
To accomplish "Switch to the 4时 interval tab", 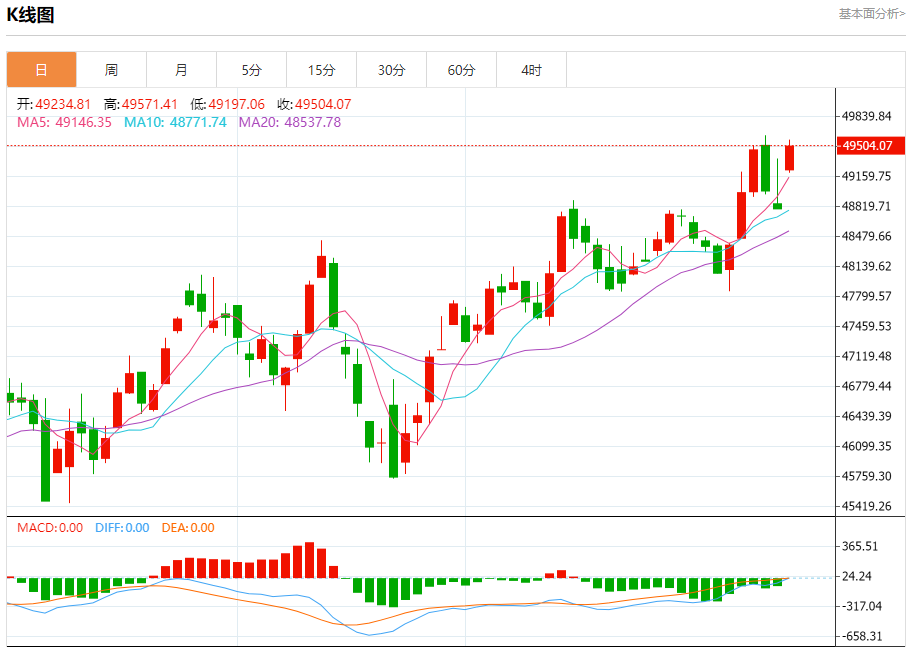I will pos(532,70).
